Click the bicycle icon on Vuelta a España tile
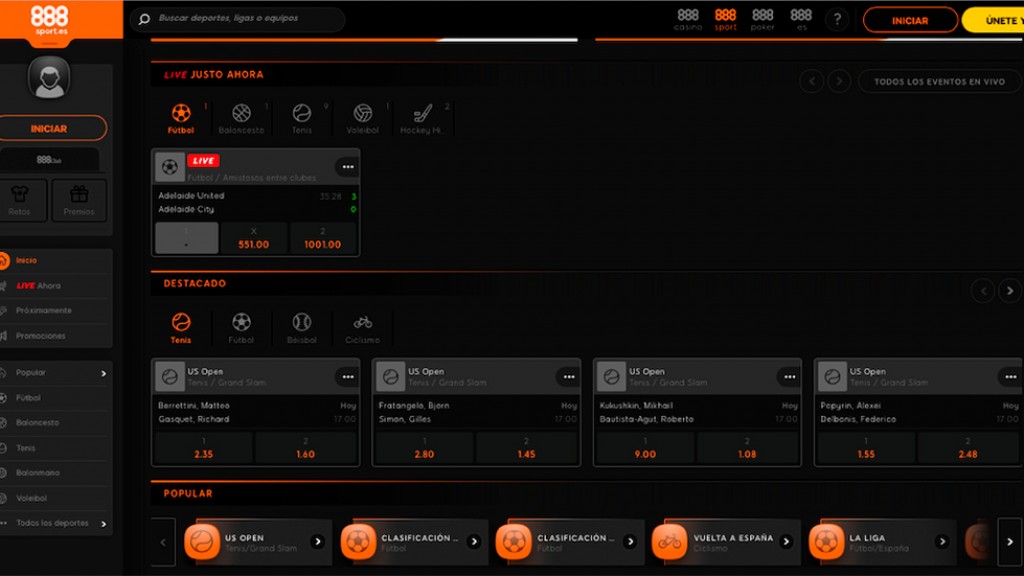 click(669, 542)
